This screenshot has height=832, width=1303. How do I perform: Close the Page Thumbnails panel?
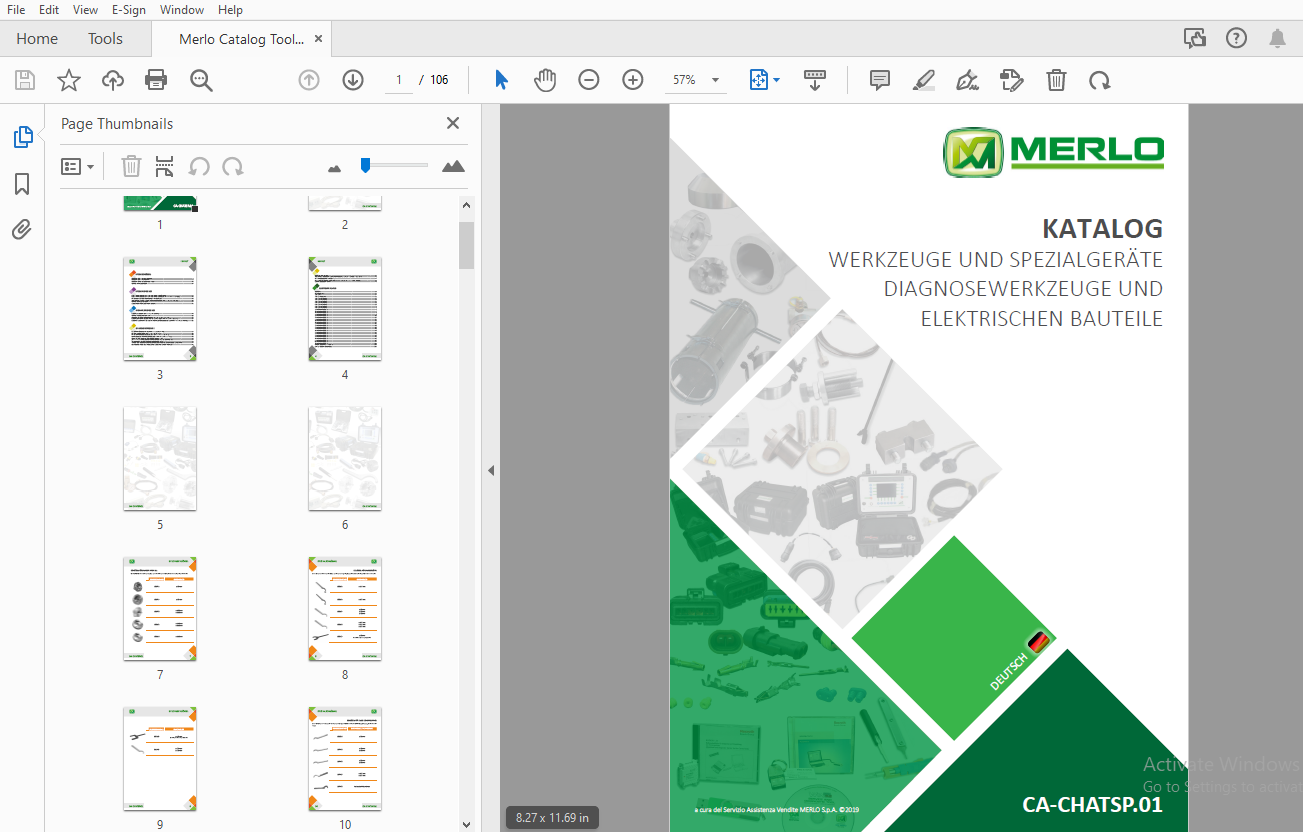(453, 123)
